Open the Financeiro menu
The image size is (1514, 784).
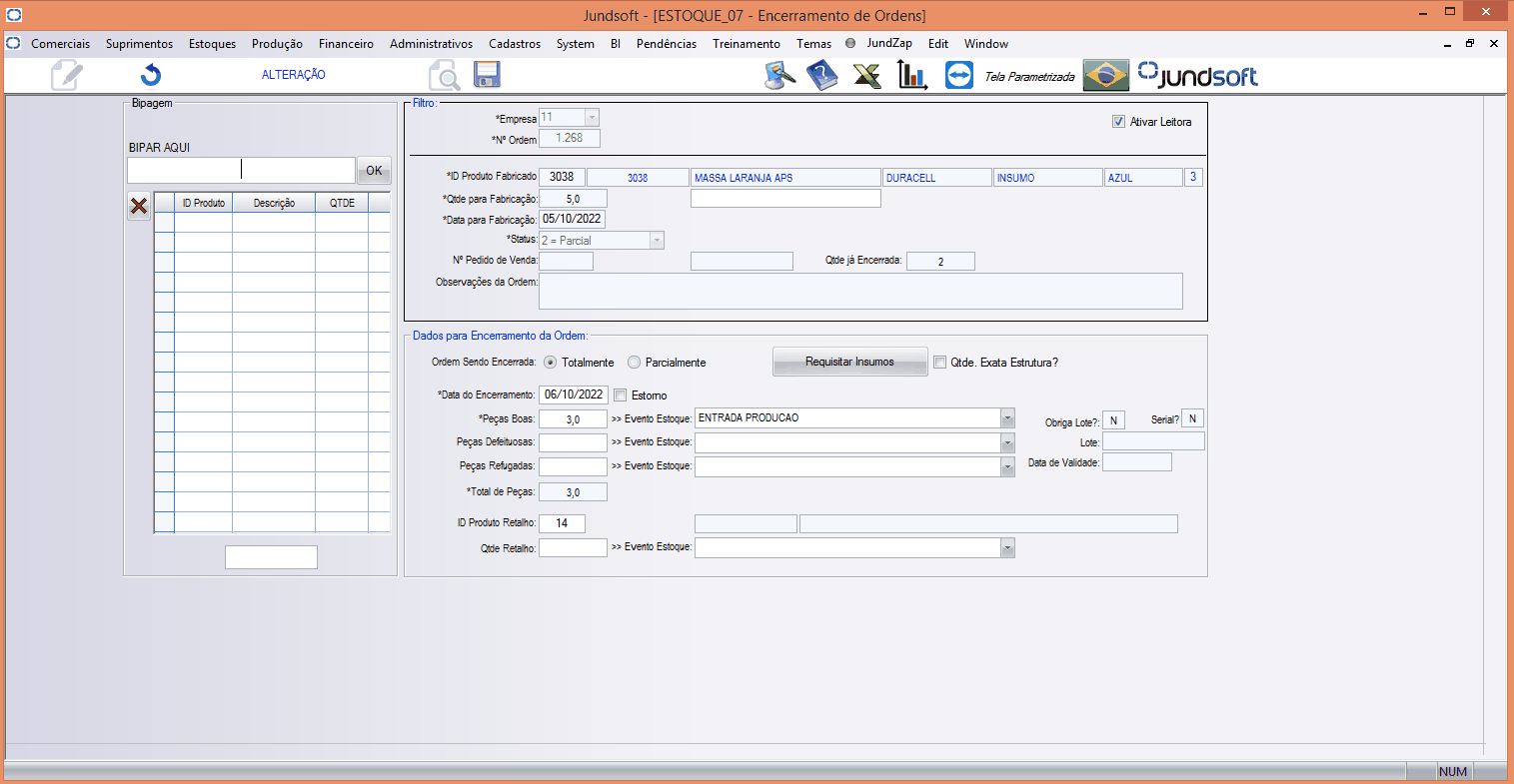346,44
